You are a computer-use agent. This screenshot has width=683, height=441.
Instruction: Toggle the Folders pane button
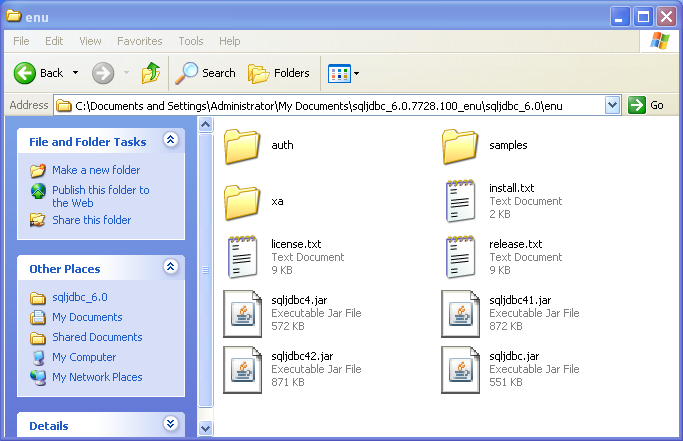tap(279, 73)
